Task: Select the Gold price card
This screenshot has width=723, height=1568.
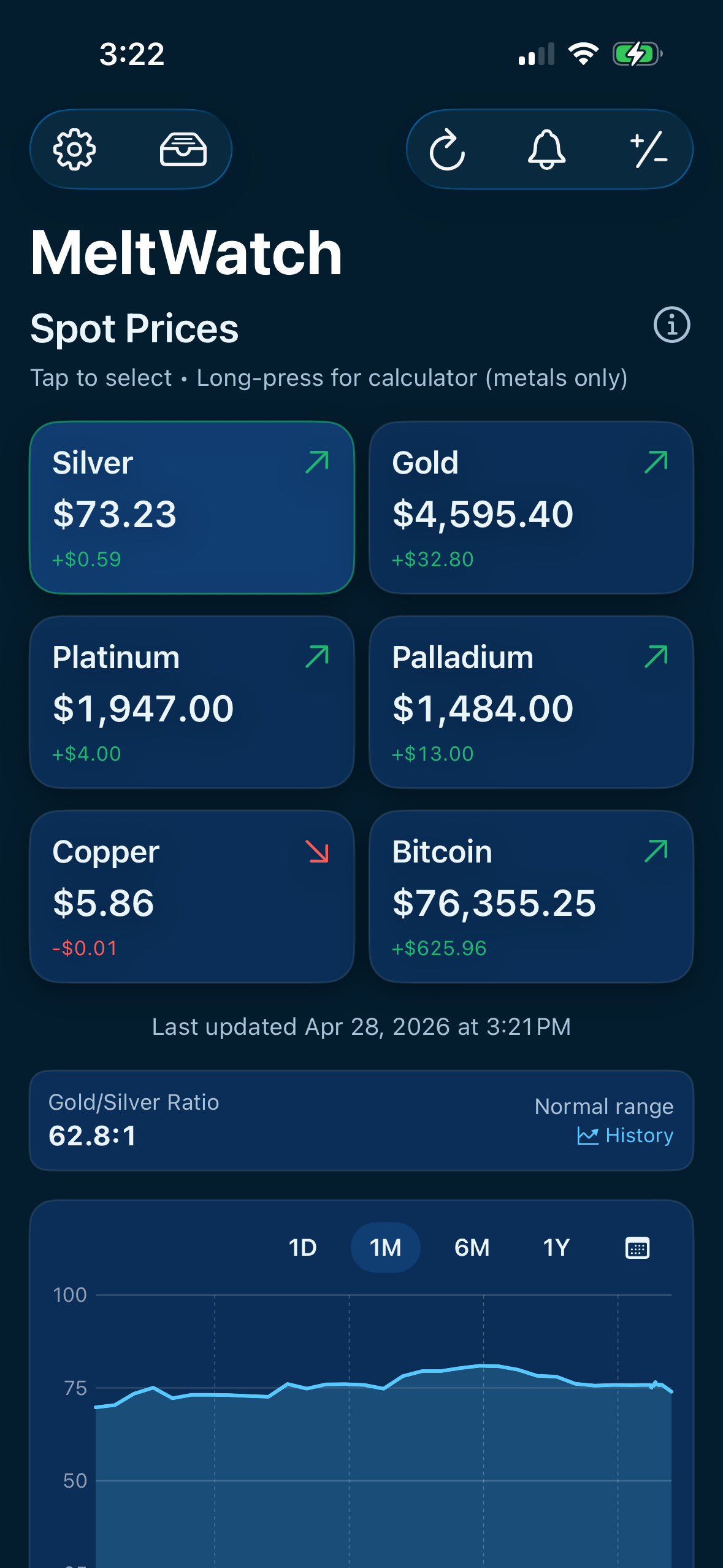Action: coord(531,507)
